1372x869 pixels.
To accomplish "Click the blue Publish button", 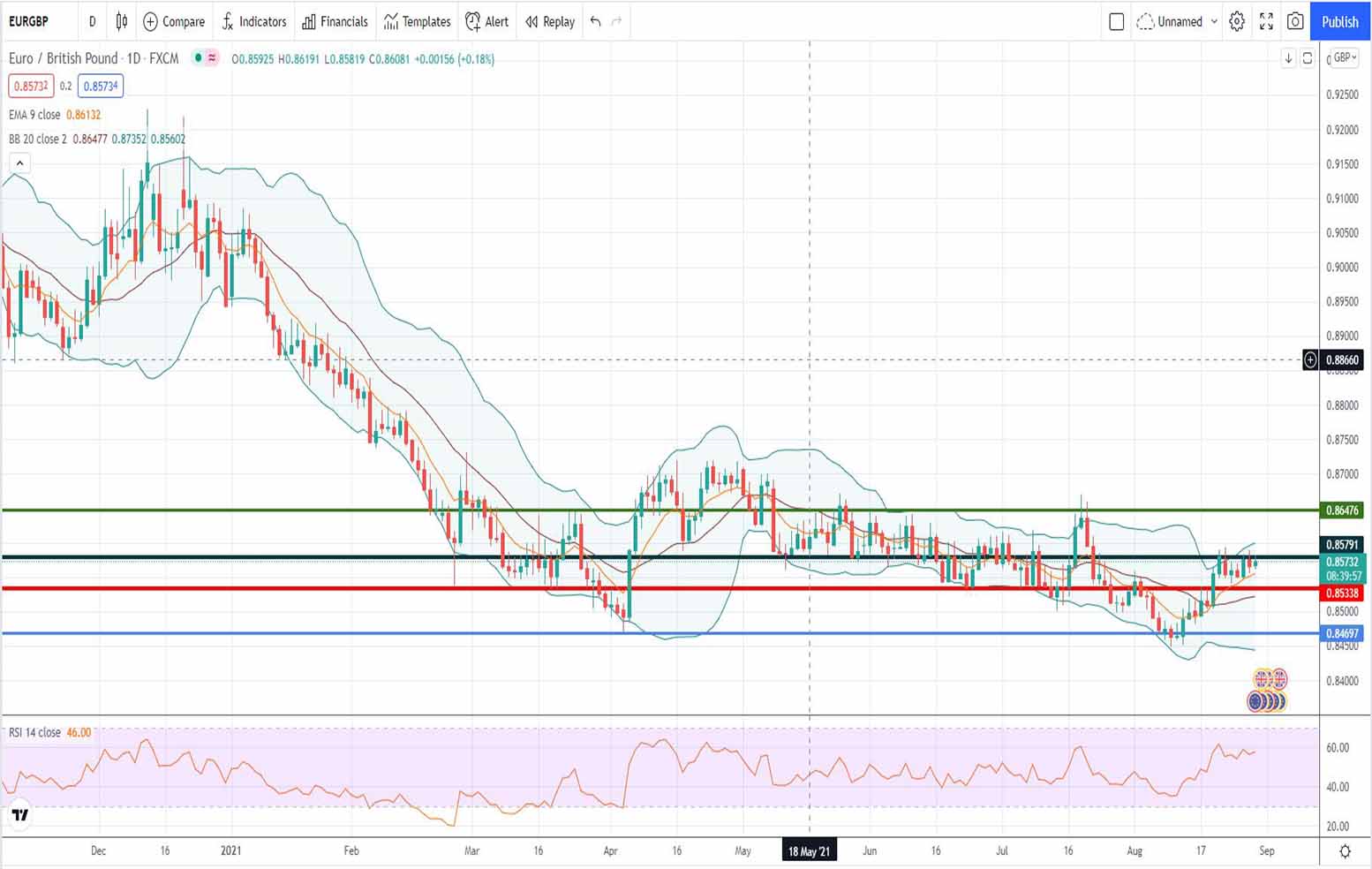I will 1339,21.
